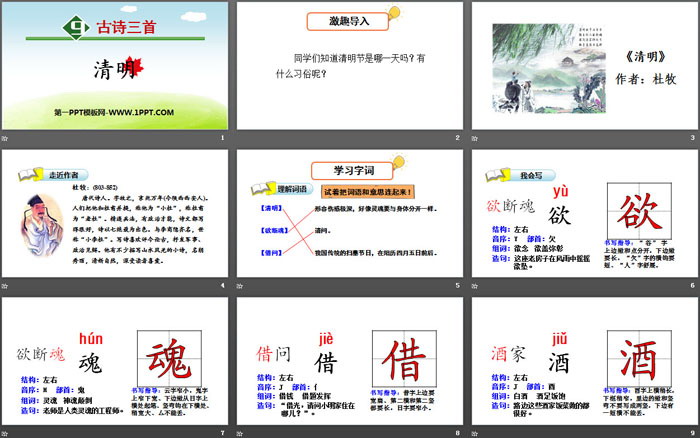Image resolution: width=700 pixels, height=438 pixels.
Task: Click animation star icon under slide 1
Action: 5,138
